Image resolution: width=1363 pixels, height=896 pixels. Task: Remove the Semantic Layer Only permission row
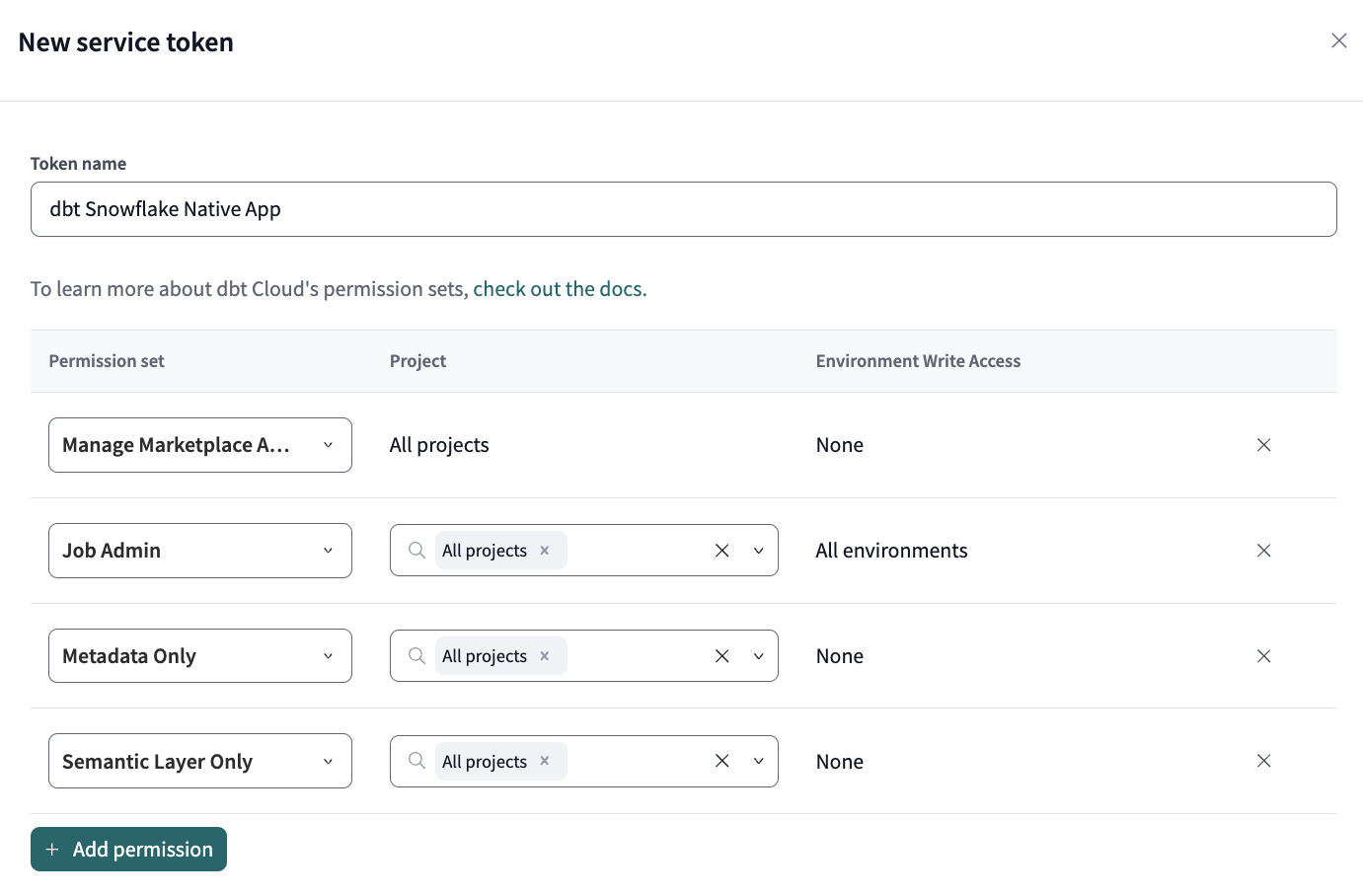click(1263, 761)
